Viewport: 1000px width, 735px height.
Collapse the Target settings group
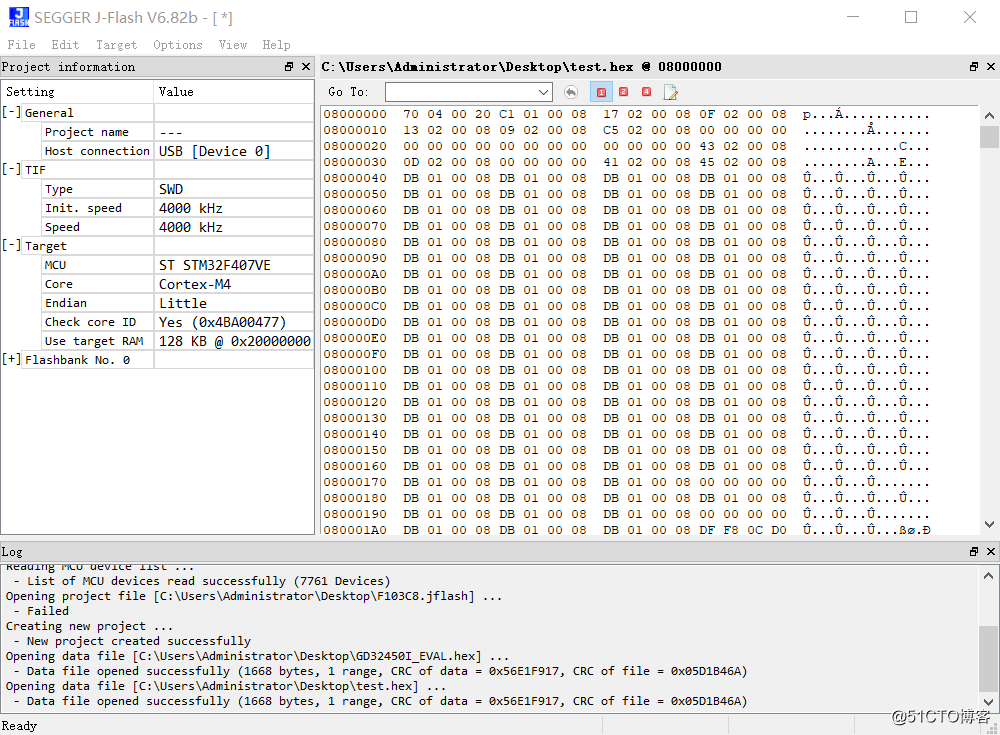point(12,246)
